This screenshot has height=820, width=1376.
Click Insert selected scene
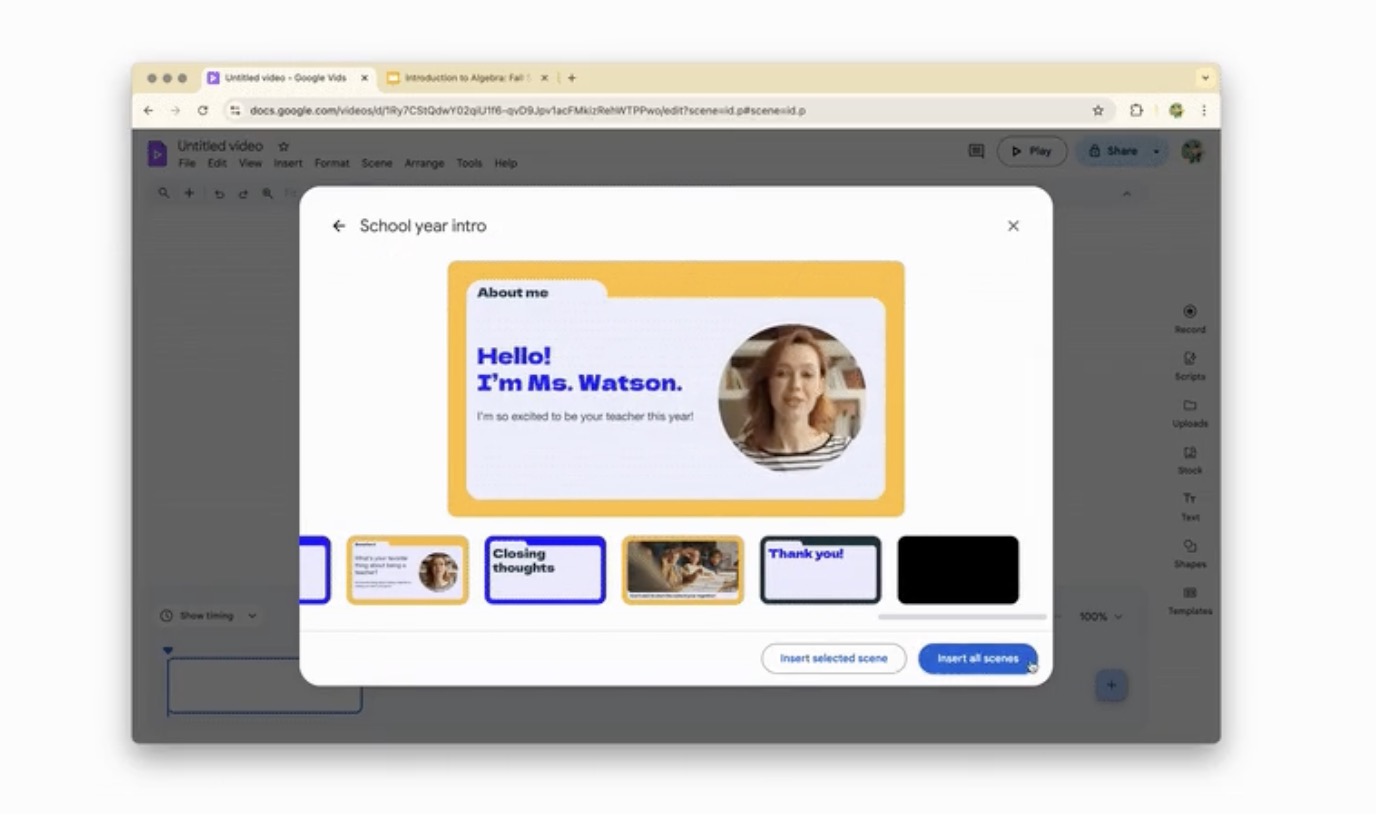point(833,658)
